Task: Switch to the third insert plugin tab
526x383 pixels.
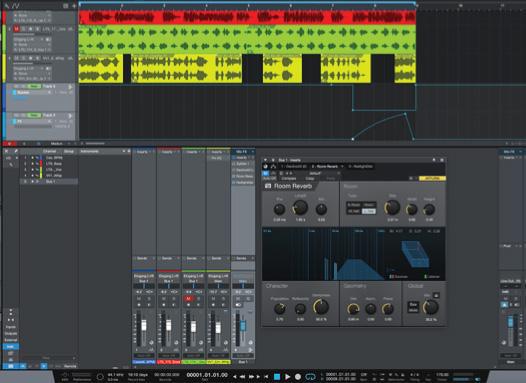Action: 361,166
